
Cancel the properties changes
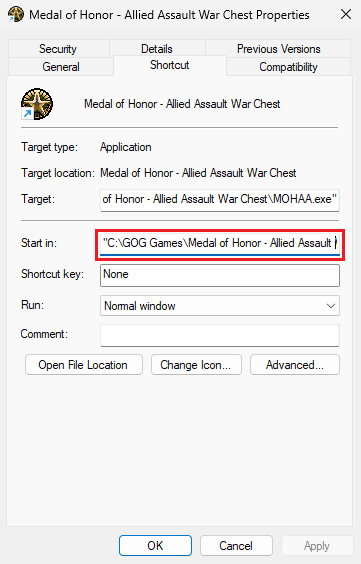pyautogui.click(x=236, y=546)
